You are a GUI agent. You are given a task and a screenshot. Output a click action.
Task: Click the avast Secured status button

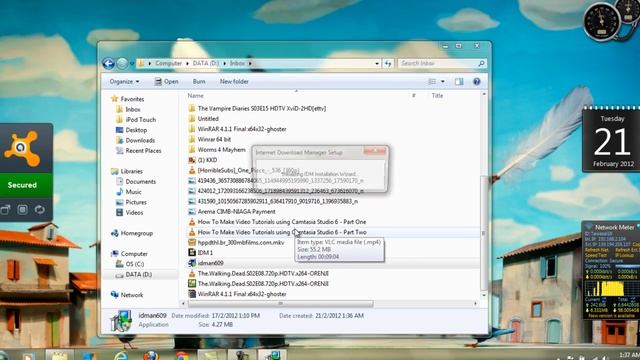26,185
